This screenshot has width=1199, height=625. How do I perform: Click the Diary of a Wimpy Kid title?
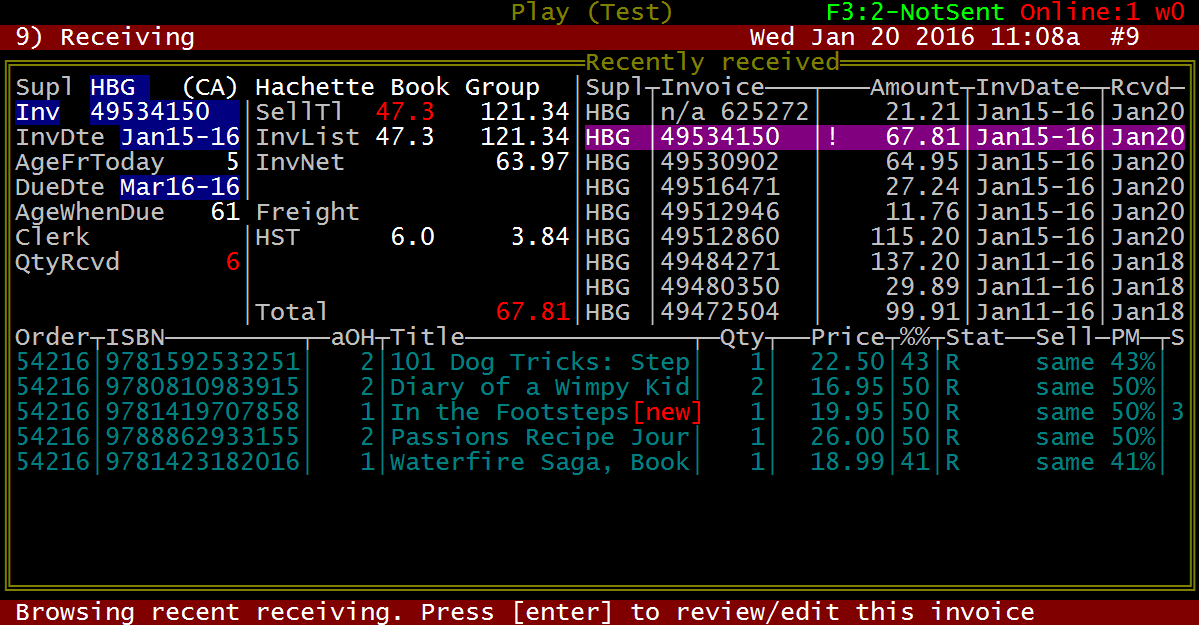[540, 387]
